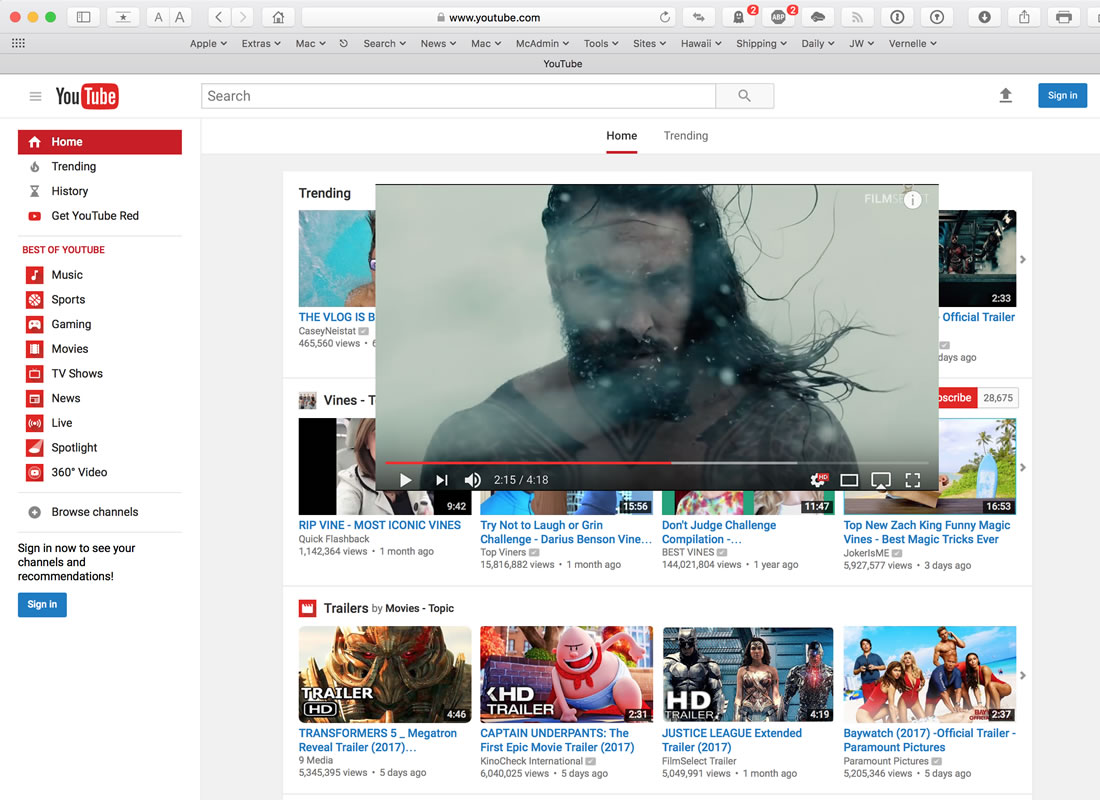Click the sidebar Sign in button
1100x800 pixels.
pyautogui.click(x=42, y=604)
